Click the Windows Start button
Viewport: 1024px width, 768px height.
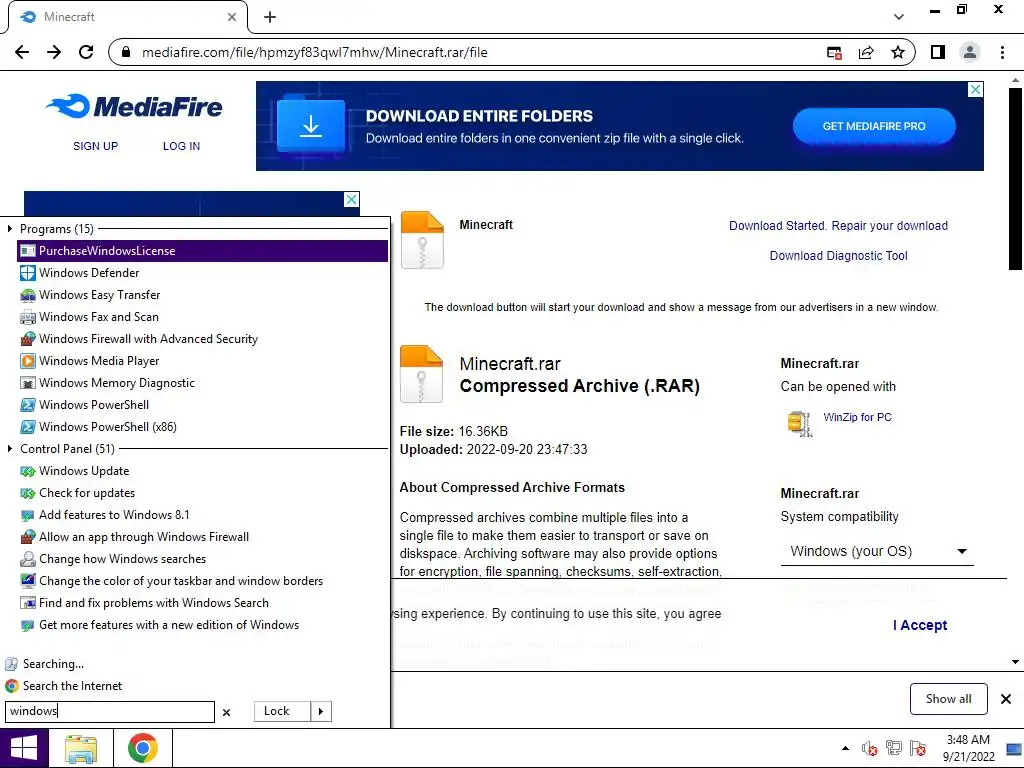tap(24, 748)
